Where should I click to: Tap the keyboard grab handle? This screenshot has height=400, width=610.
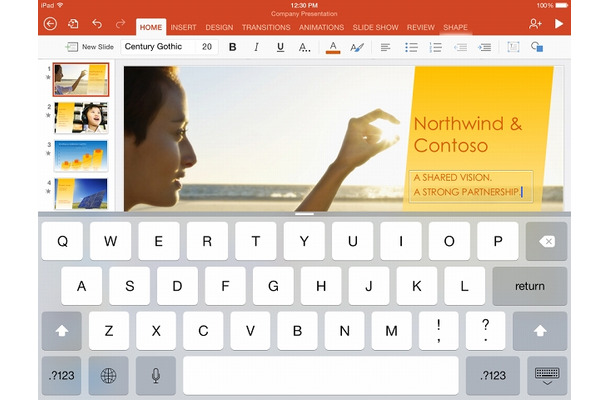pos(304,214)
